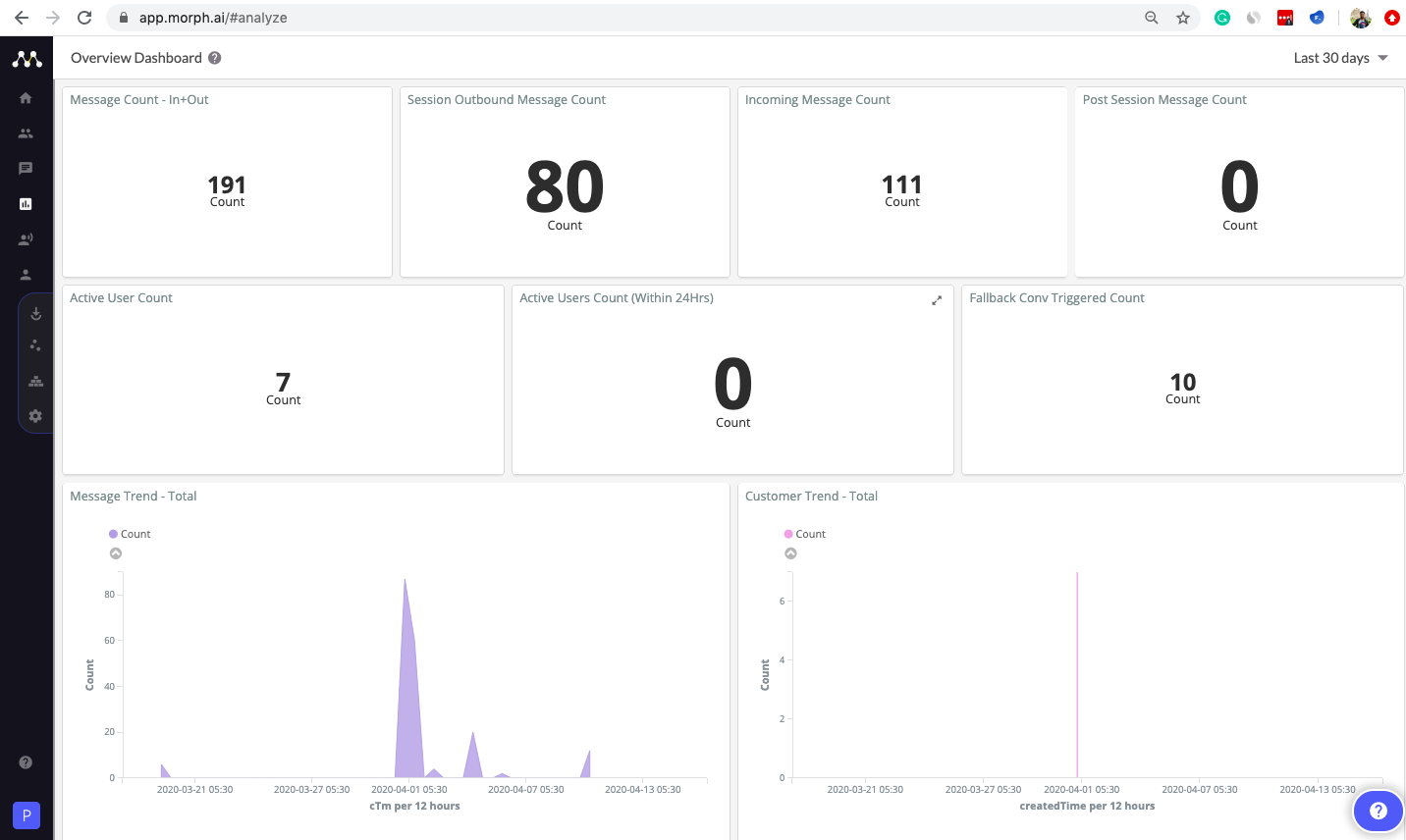Click the download icon in sidebar
Image resolution: width=1406 pixels, height=840 pixels.
[x=35, y=314]
